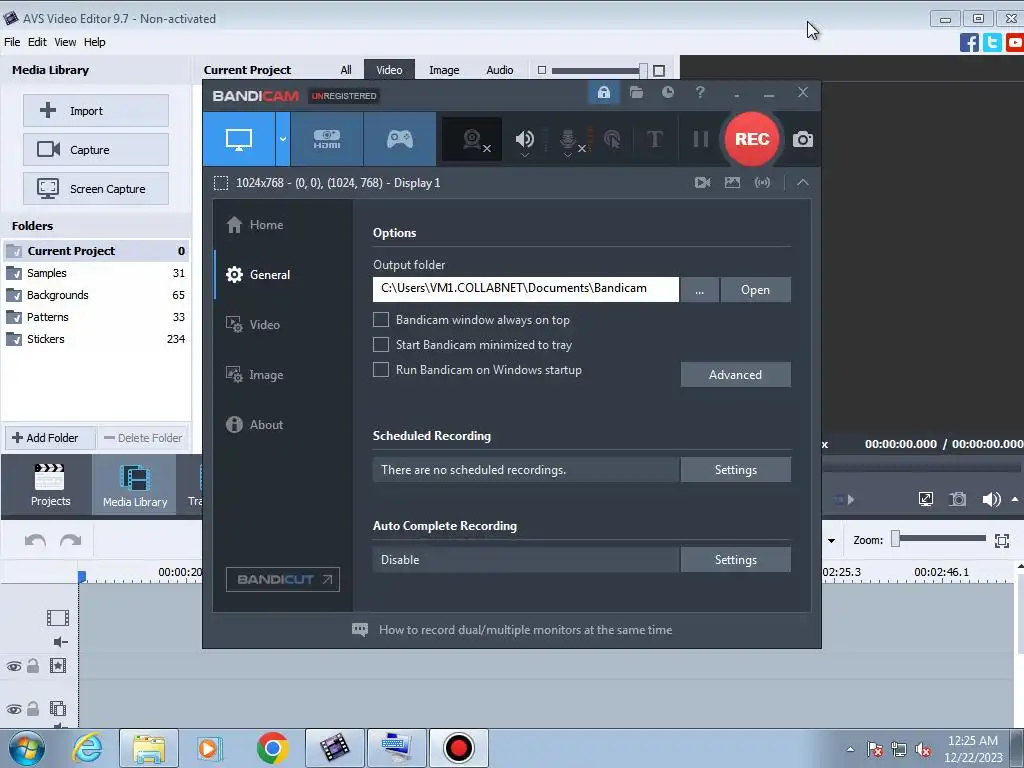Enable Start Bandicam minimized to tray

(x=381, y=345)
